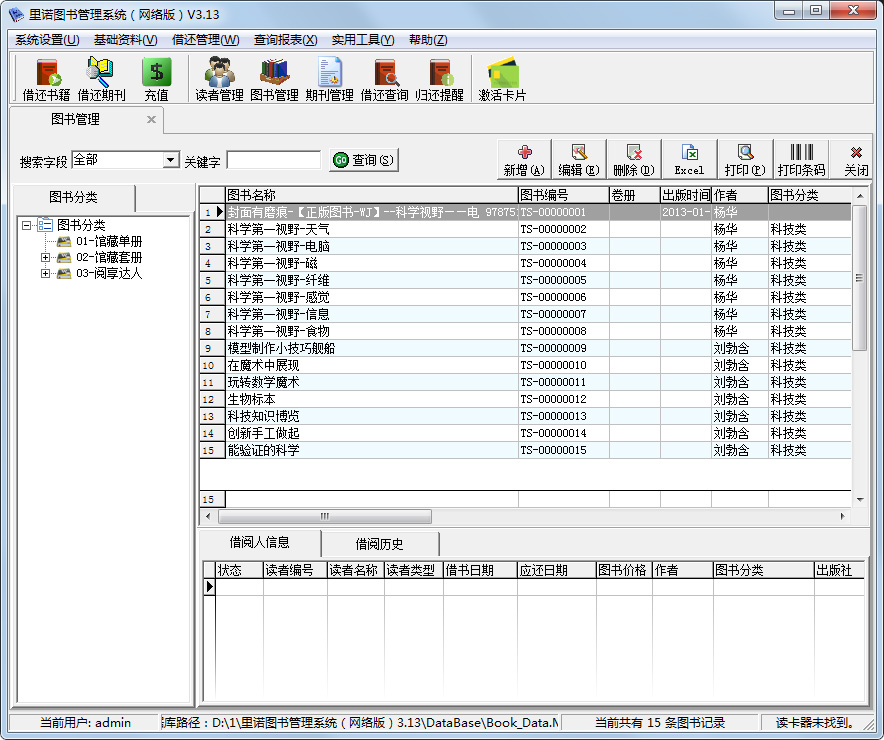Click the 作者 column header in book grid

click(740, 195)
